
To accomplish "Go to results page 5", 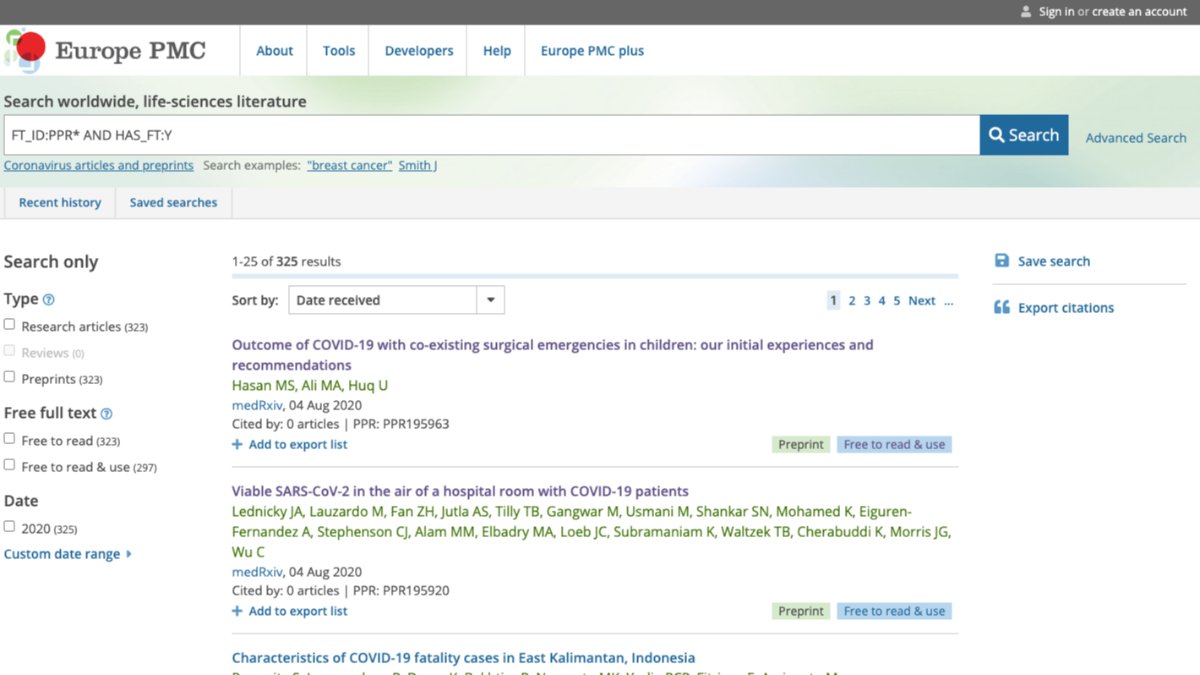I will (897, 301).
